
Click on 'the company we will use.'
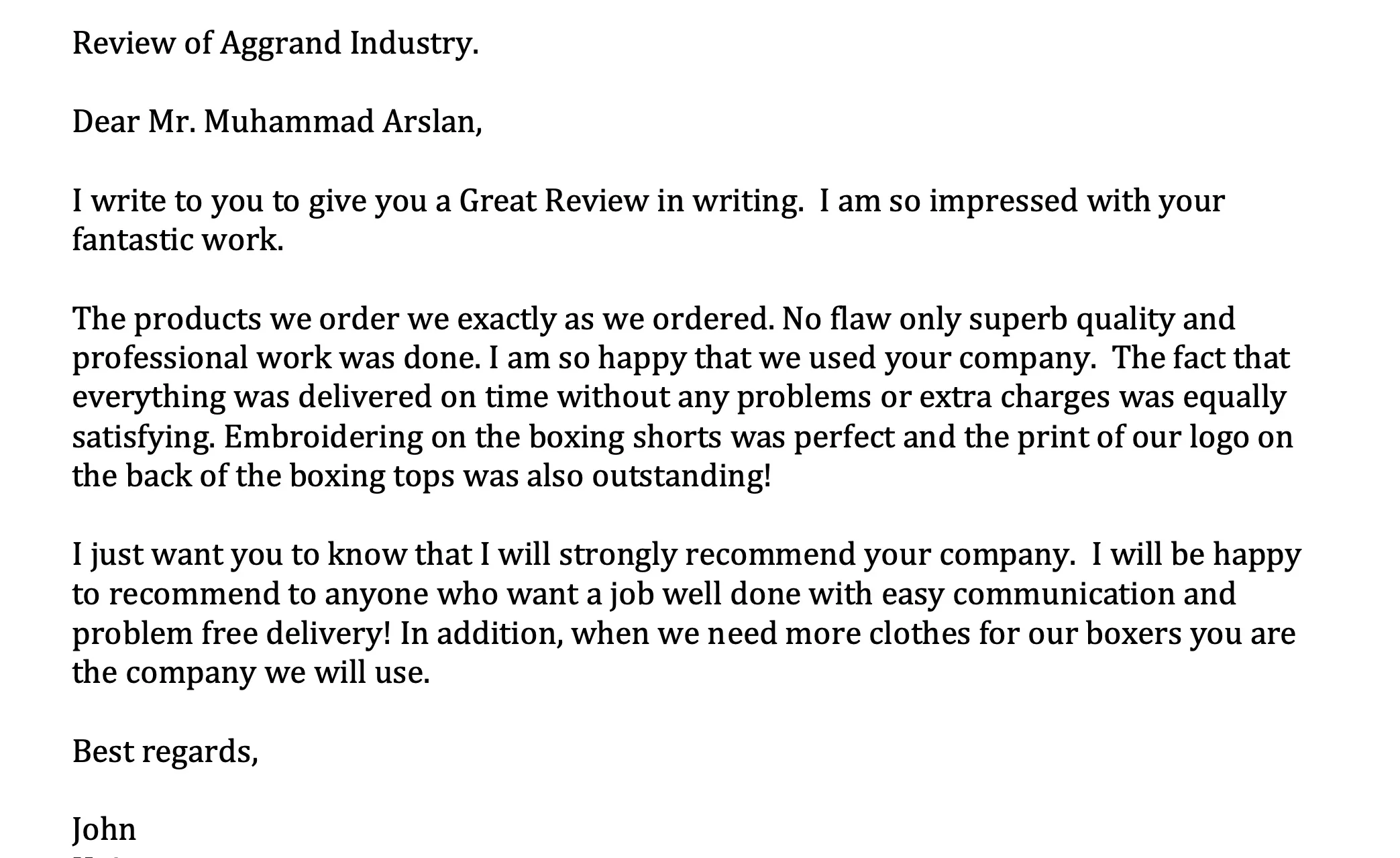tap(251, 673)
